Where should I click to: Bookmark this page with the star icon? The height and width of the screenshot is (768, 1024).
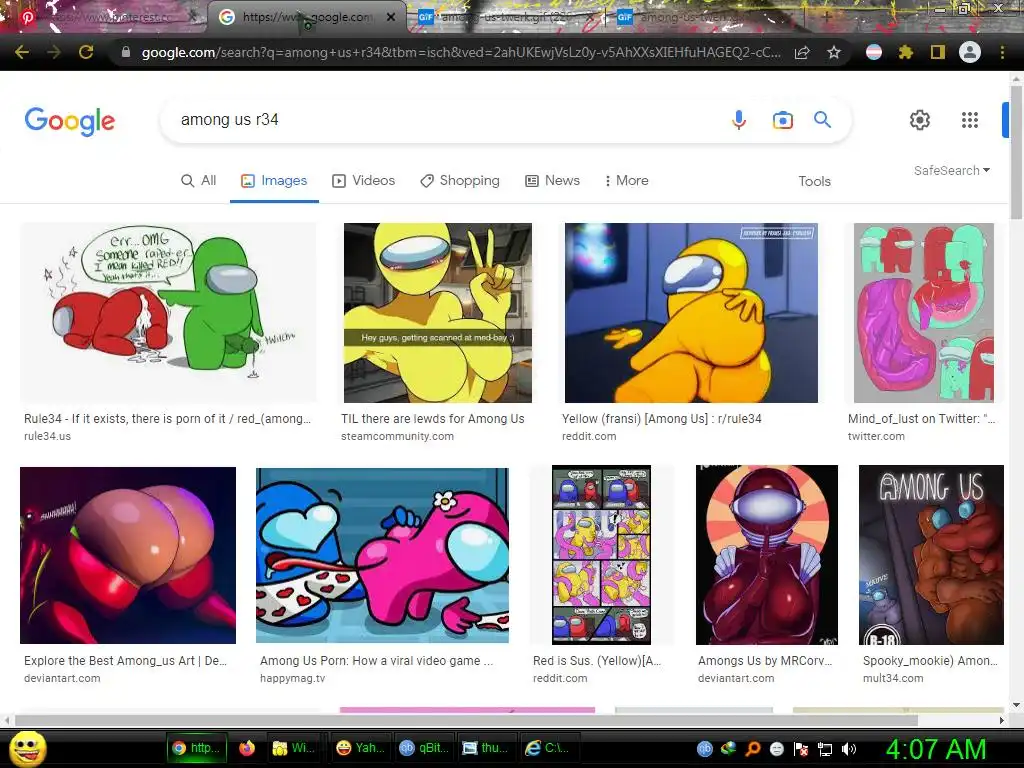(834, 52)
